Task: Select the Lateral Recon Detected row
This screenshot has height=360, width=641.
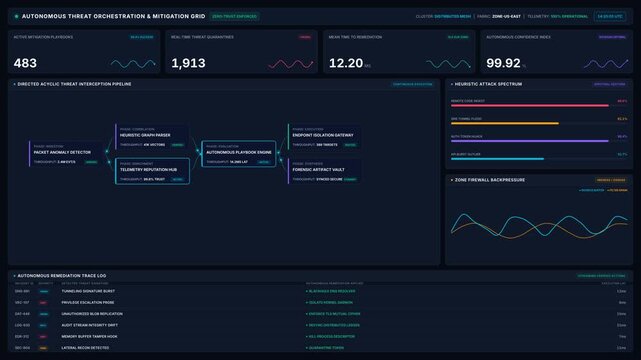Action: [320, 348]
